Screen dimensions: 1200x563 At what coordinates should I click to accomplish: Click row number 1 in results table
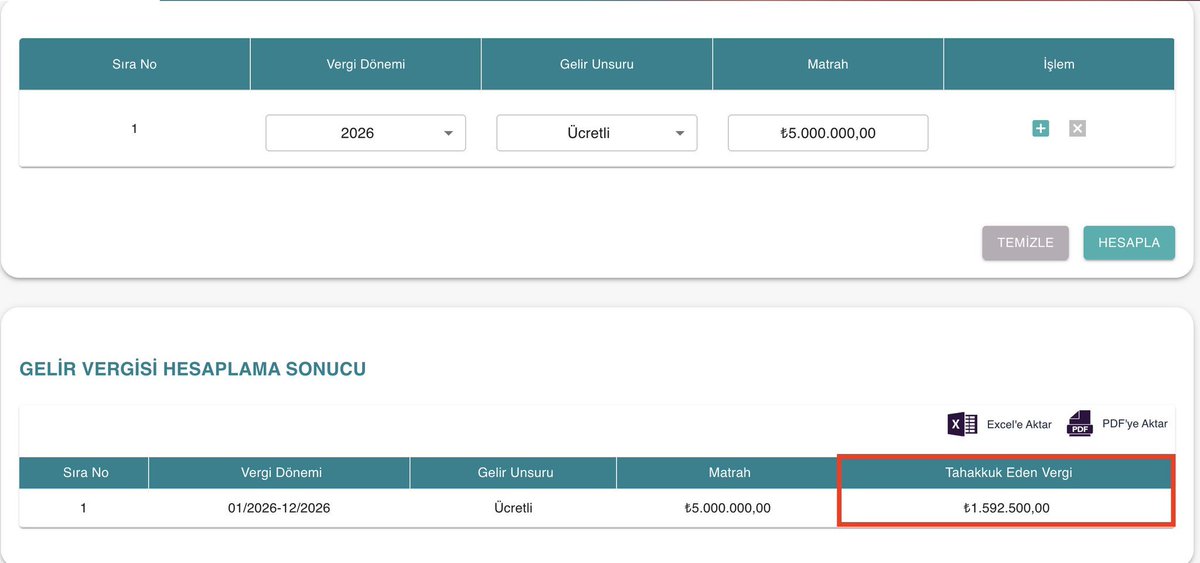(84, 508)
